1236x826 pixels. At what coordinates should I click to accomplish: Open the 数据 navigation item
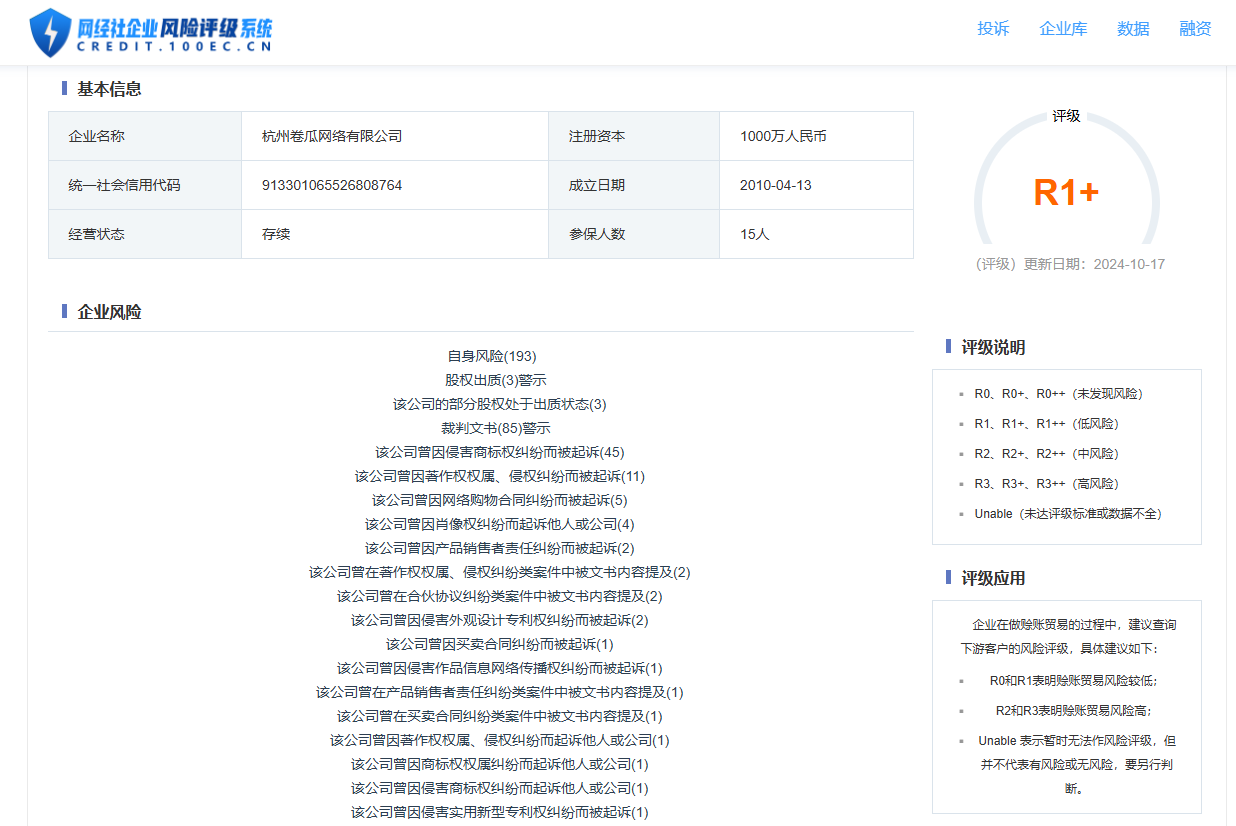coord(1133,29)
